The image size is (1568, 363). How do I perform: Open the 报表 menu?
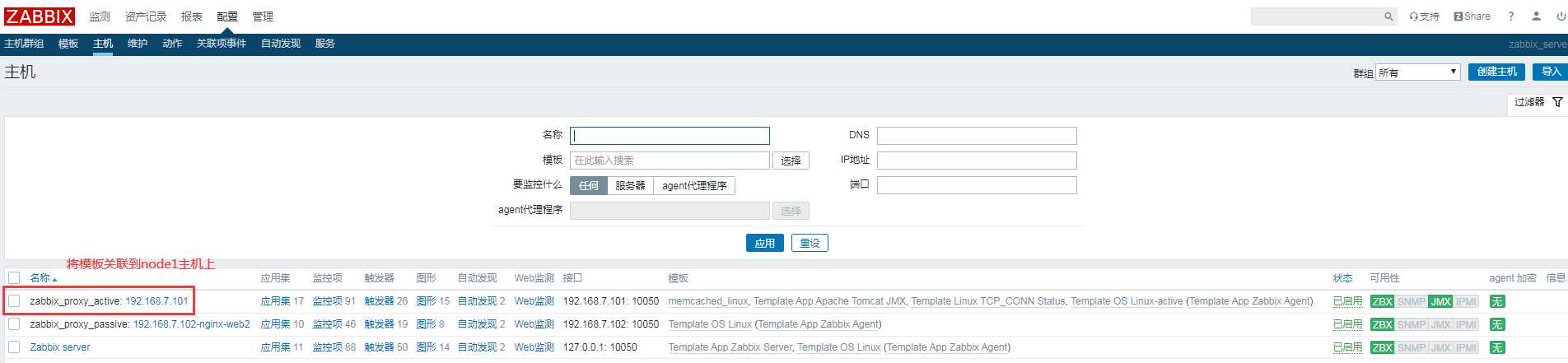tap(192, 16)
